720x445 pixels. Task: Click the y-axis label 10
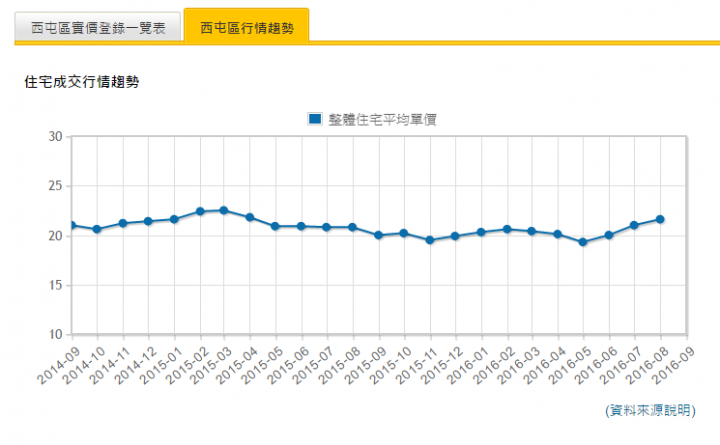click(x=55, y=335)
